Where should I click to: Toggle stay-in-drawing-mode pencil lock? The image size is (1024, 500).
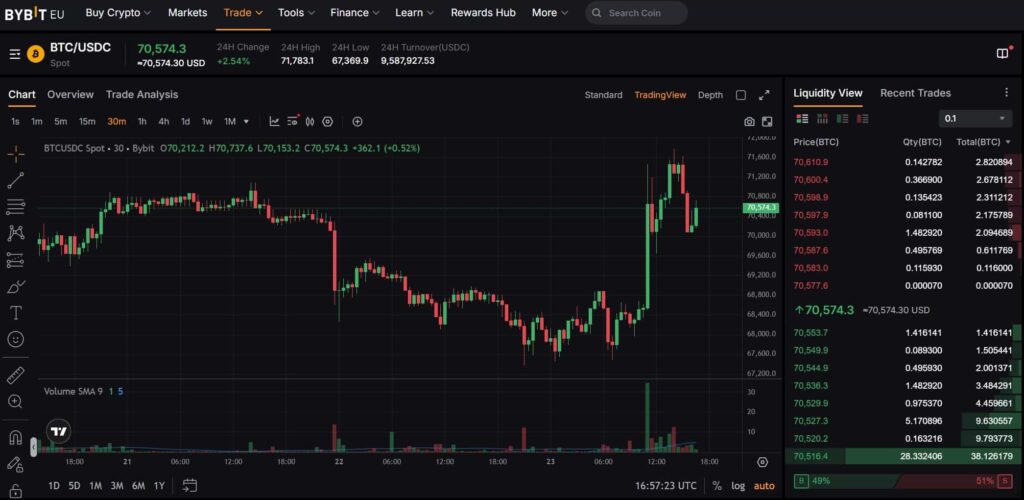[16, 463]
